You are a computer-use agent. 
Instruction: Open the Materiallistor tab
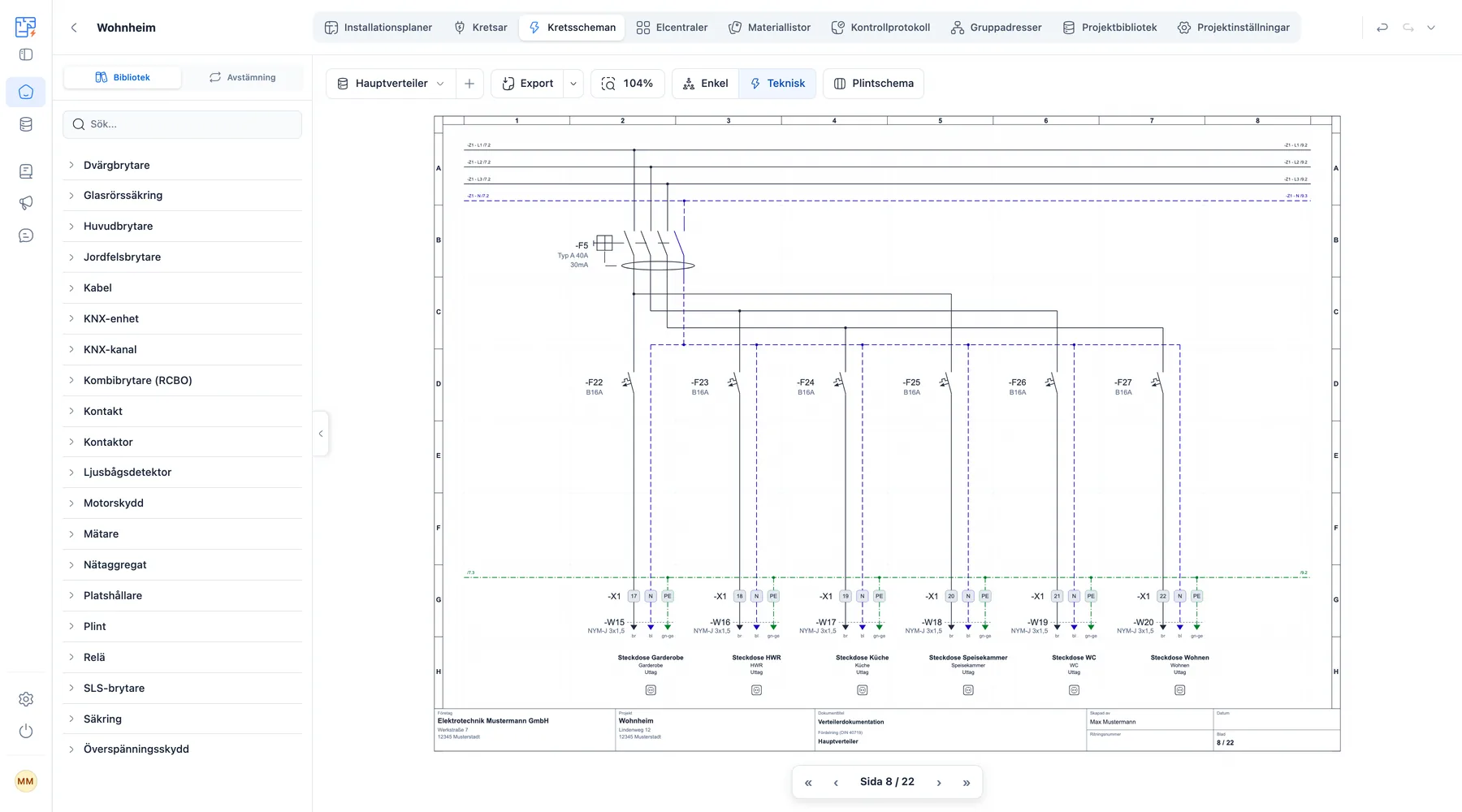[769, 28]
